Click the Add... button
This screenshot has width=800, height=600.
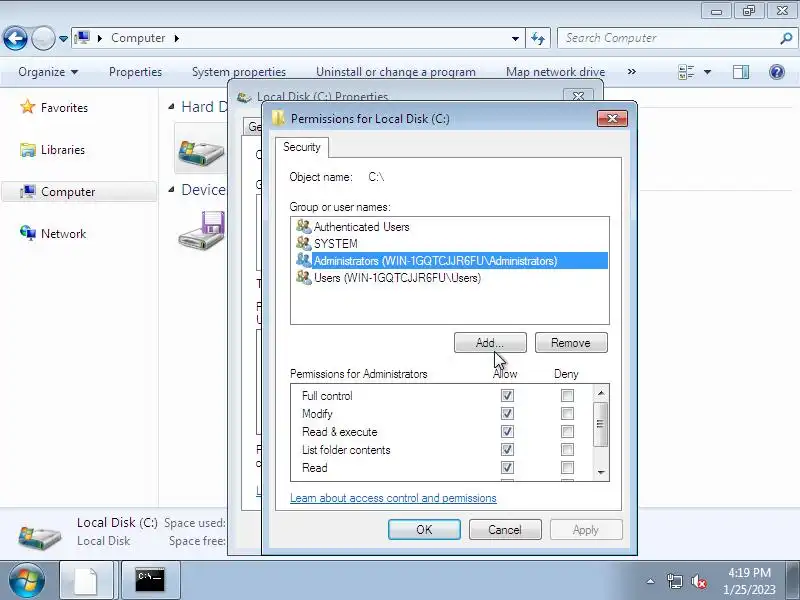[x=490, y=343]
